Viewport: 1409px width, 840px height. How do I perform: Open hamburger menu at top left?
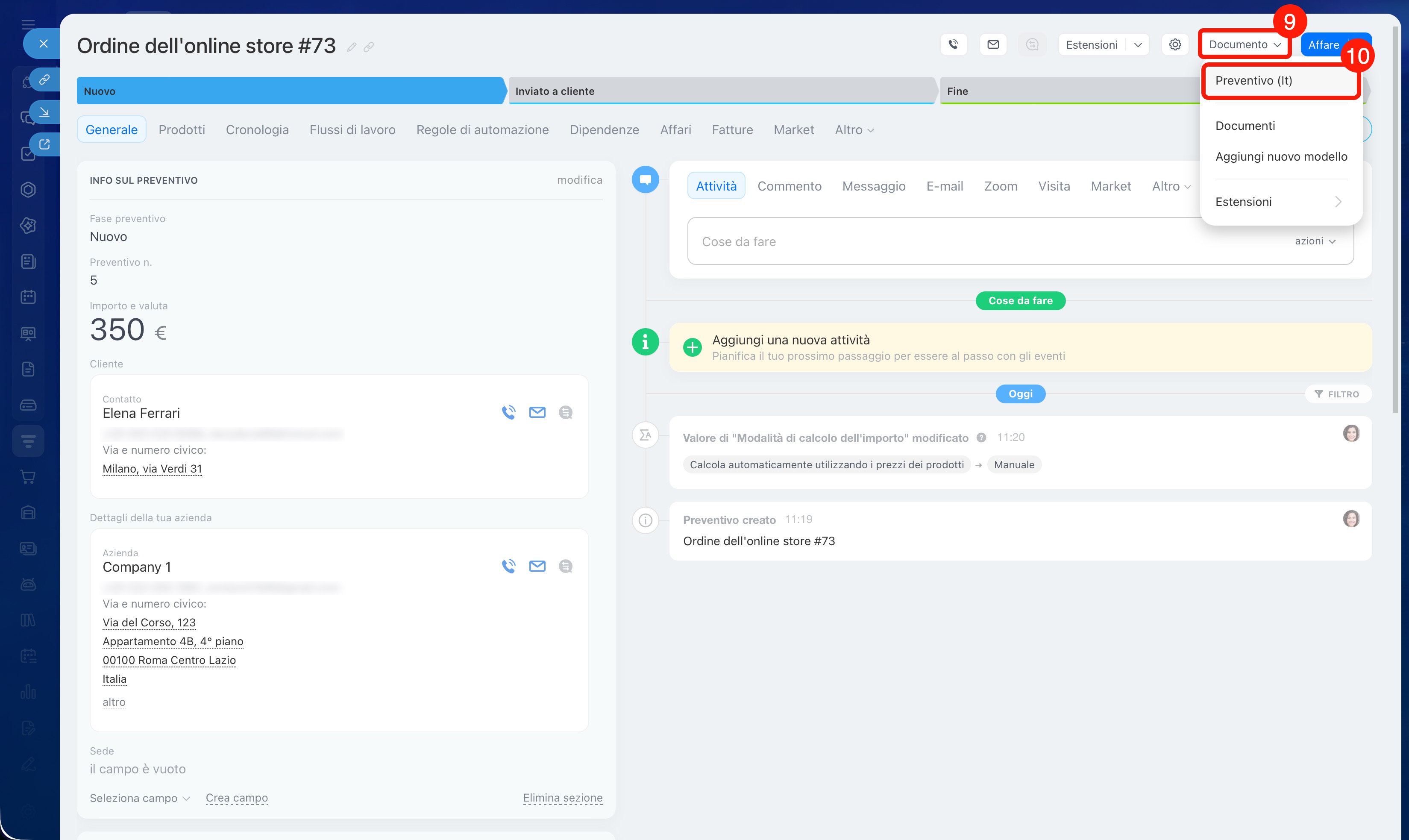28,24
